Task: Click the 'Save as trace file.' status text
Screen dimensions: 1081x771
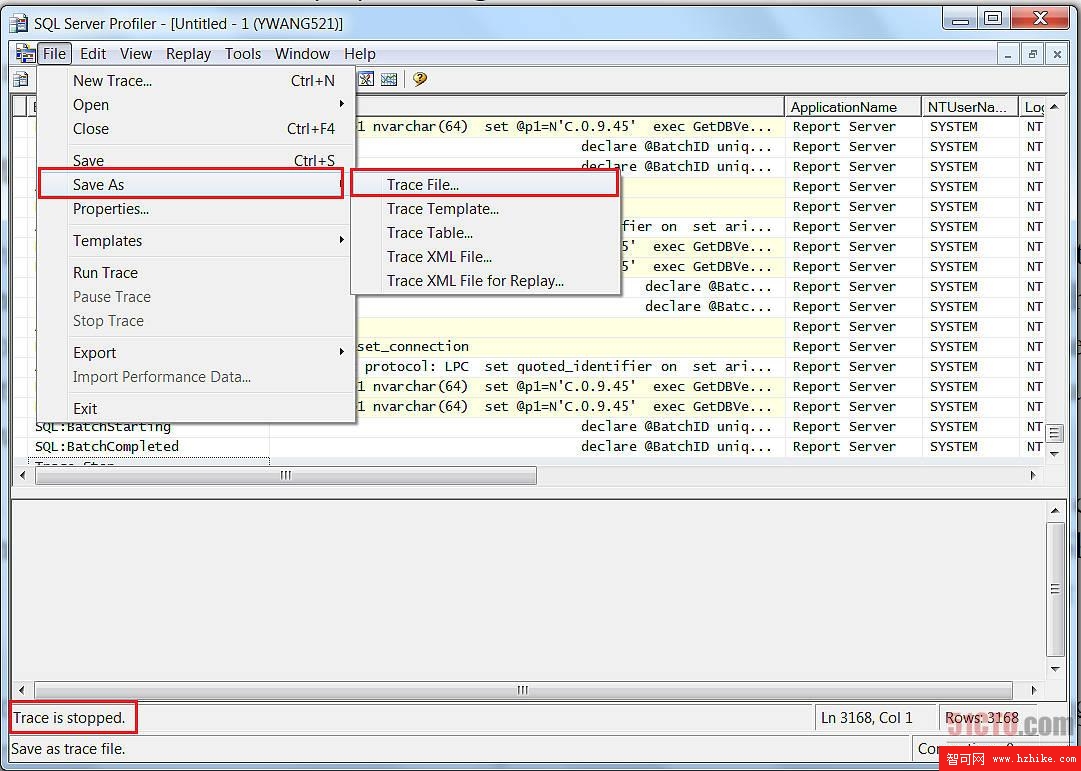Action: [68, 748]
